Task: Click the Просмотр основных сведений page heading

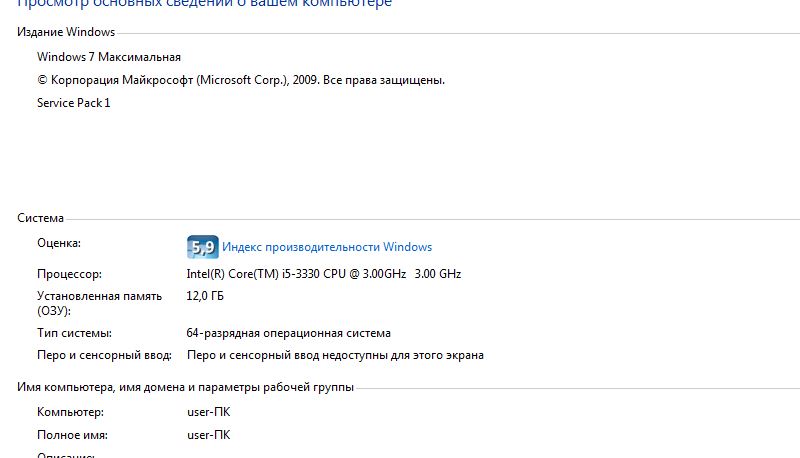Action: click(205, 4)
